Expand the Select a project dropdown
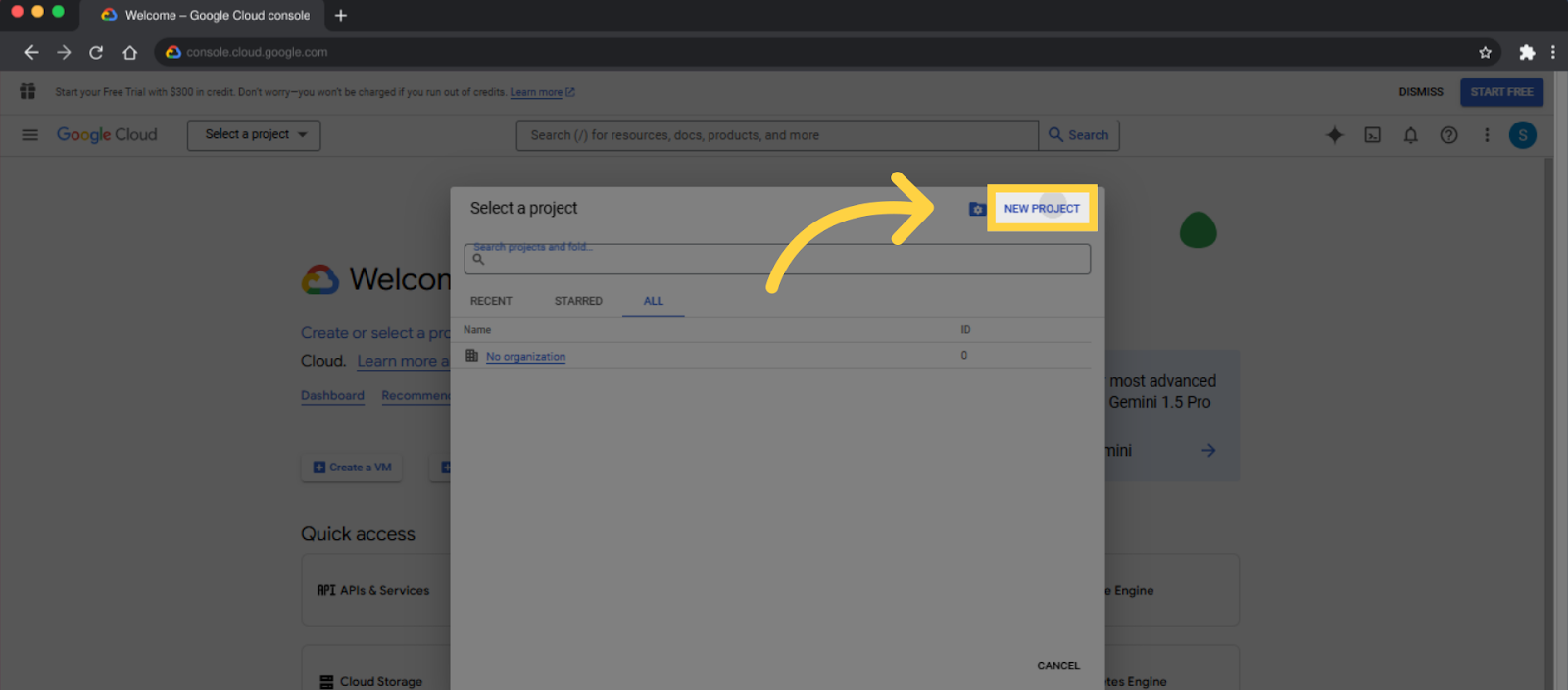The height and width of the screenshot is (690, 1568). (254, 135)
